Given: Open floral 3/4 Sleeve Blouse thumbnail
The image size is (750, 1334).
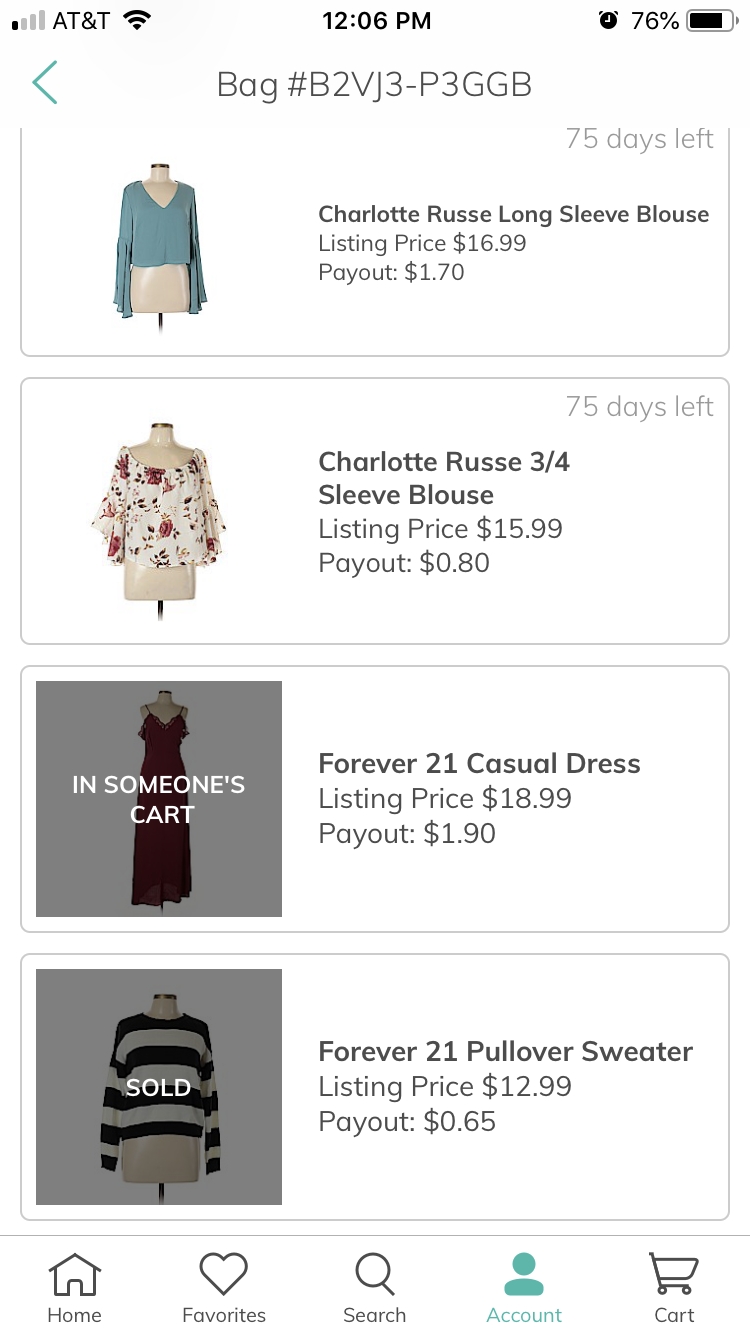Looking at the screenshot, I should coord(159,511).
